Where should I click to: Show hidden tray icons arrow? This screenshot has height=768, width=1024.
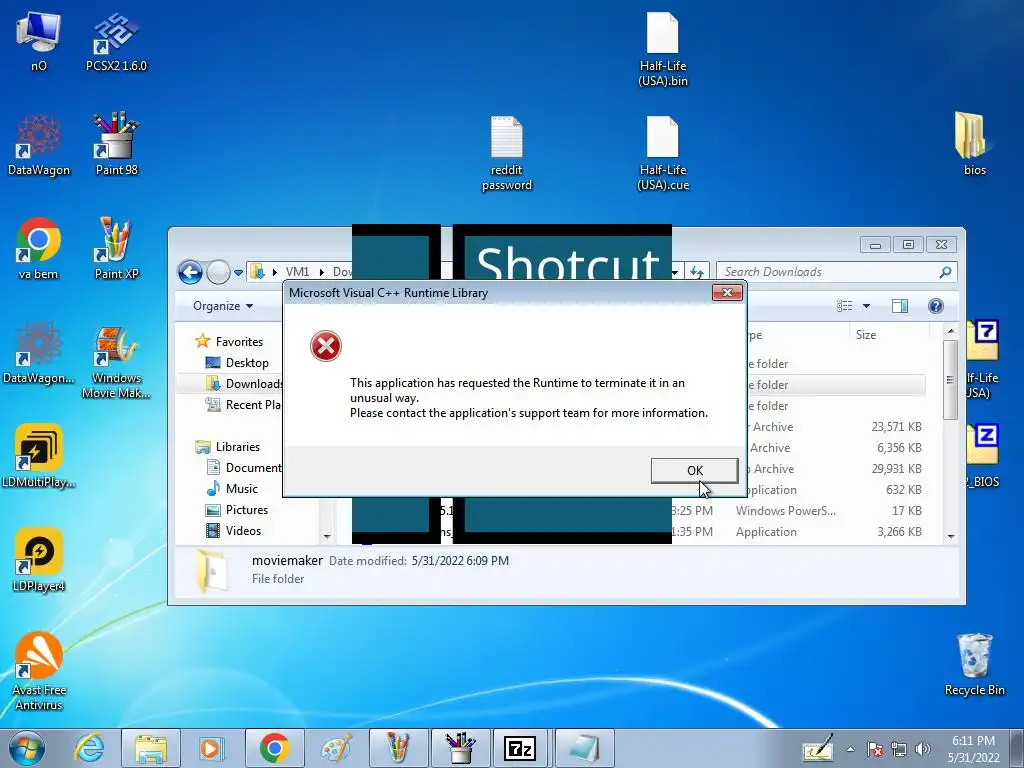click(x=850, y=750)
